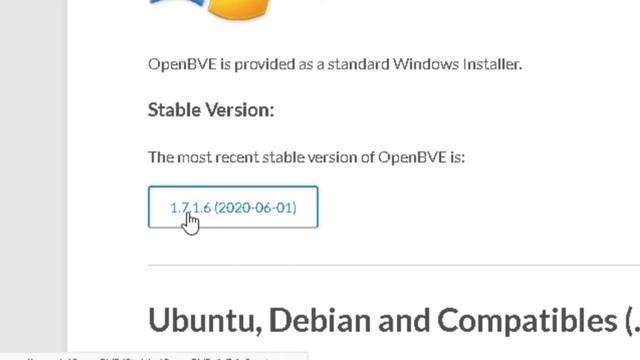The height and width of the screenshot is (360, 640).
Task: Click the orange flag portion of logo
Action: click(x=240, y=9)
